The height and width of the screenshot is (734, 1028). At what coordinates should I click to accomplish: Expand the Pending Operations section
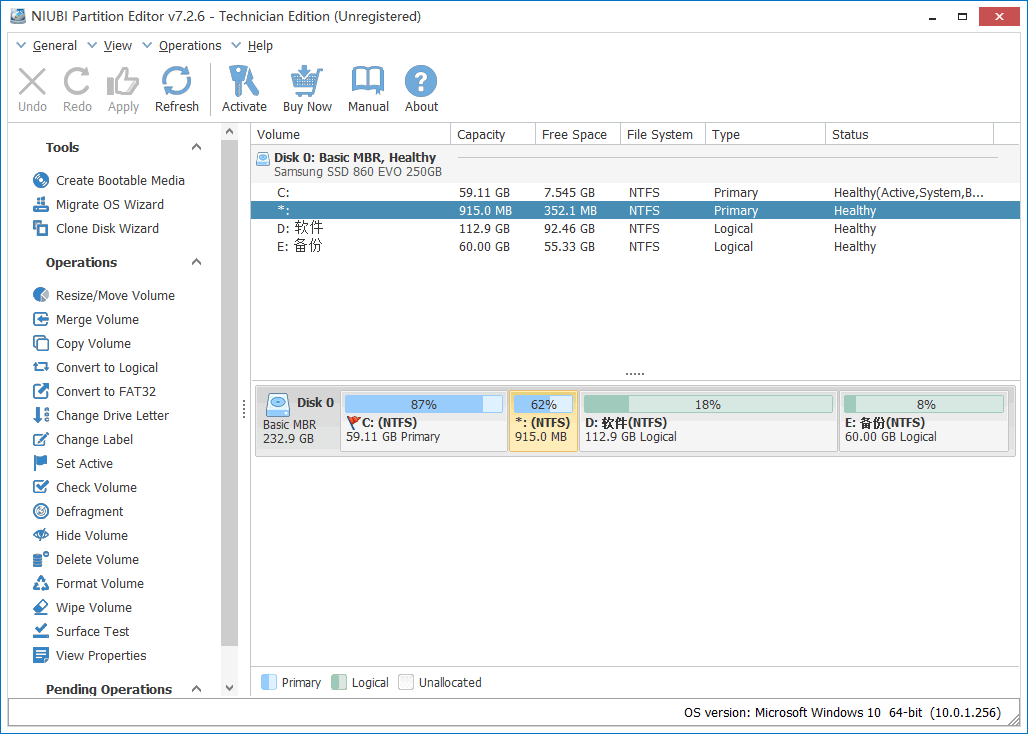pos(196,690)
